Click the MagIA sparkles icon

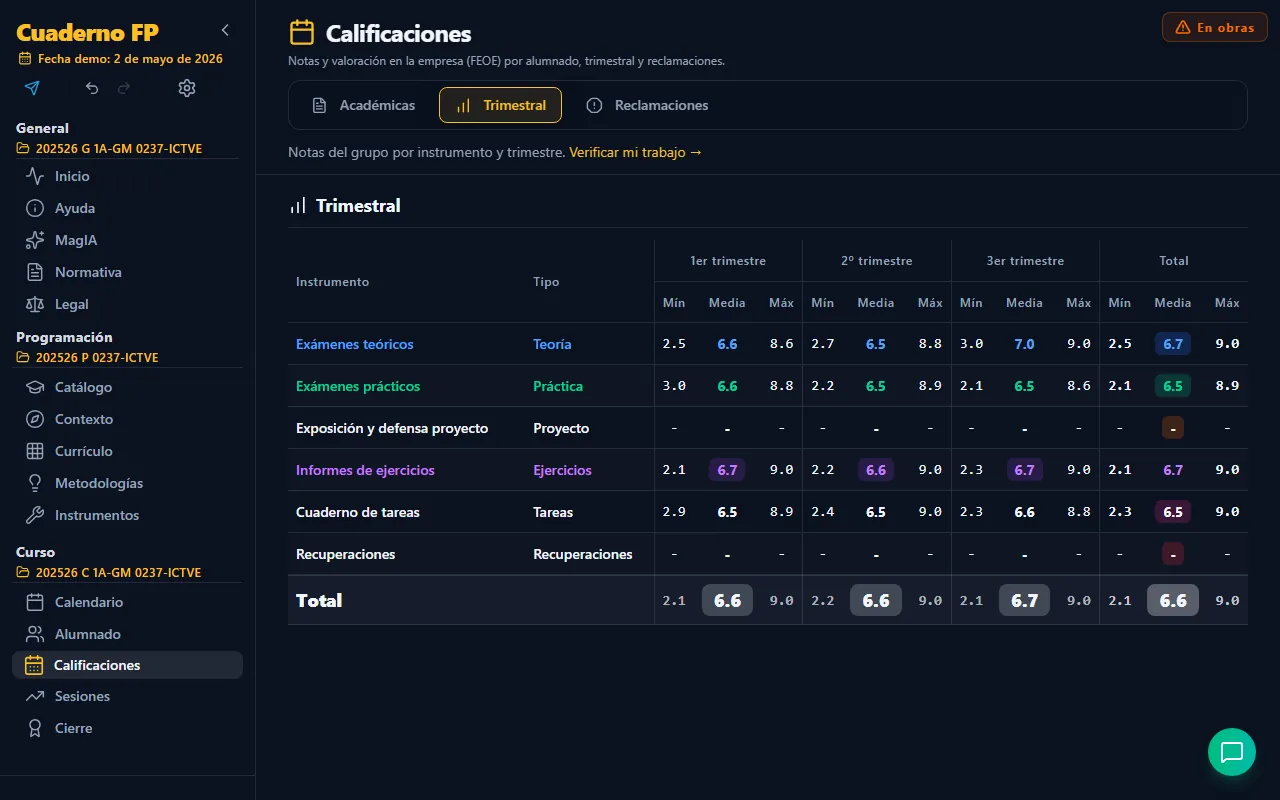(35, 240)
